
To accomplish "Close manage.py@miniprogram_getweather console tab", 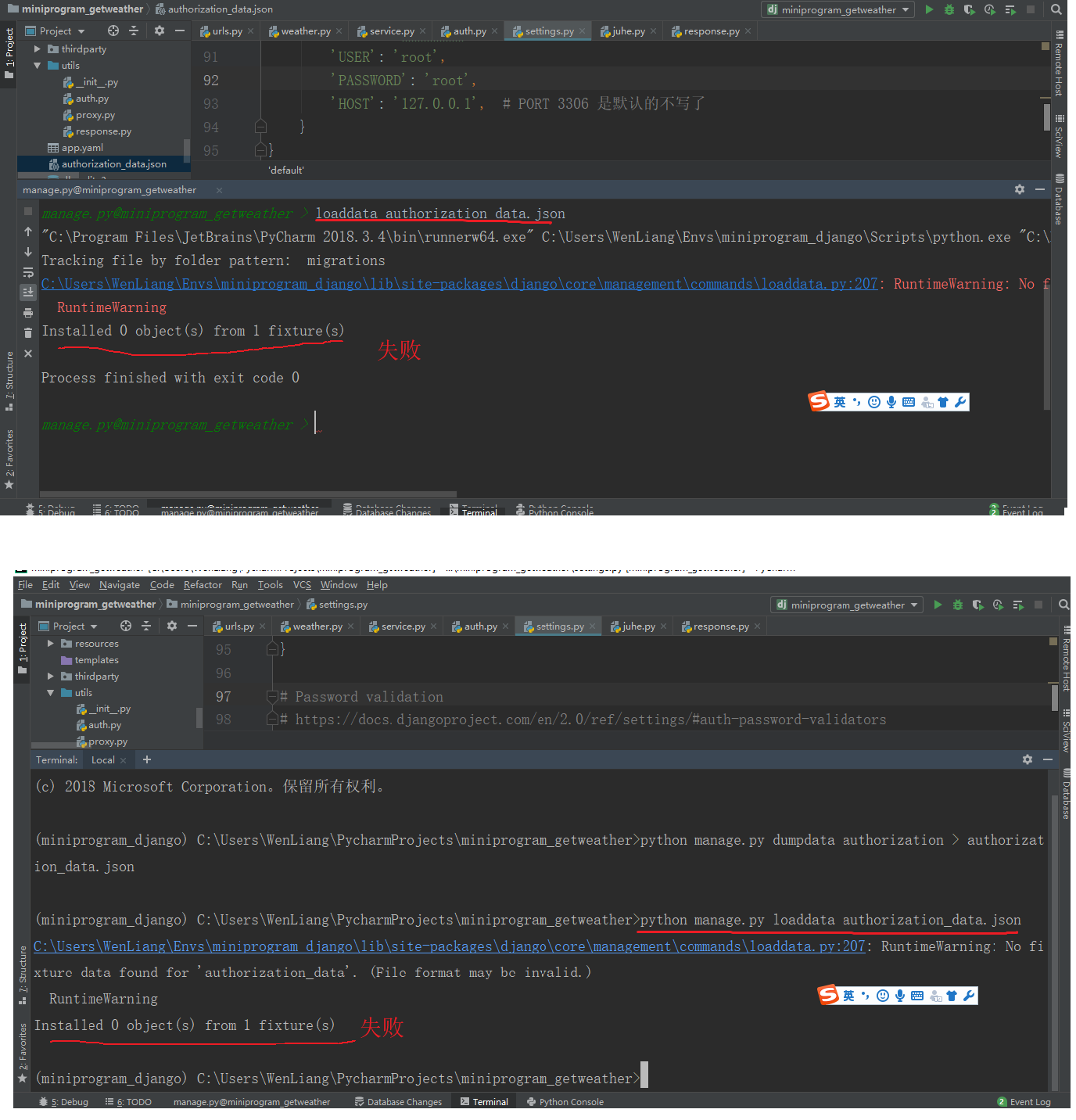I will (219, 190).
